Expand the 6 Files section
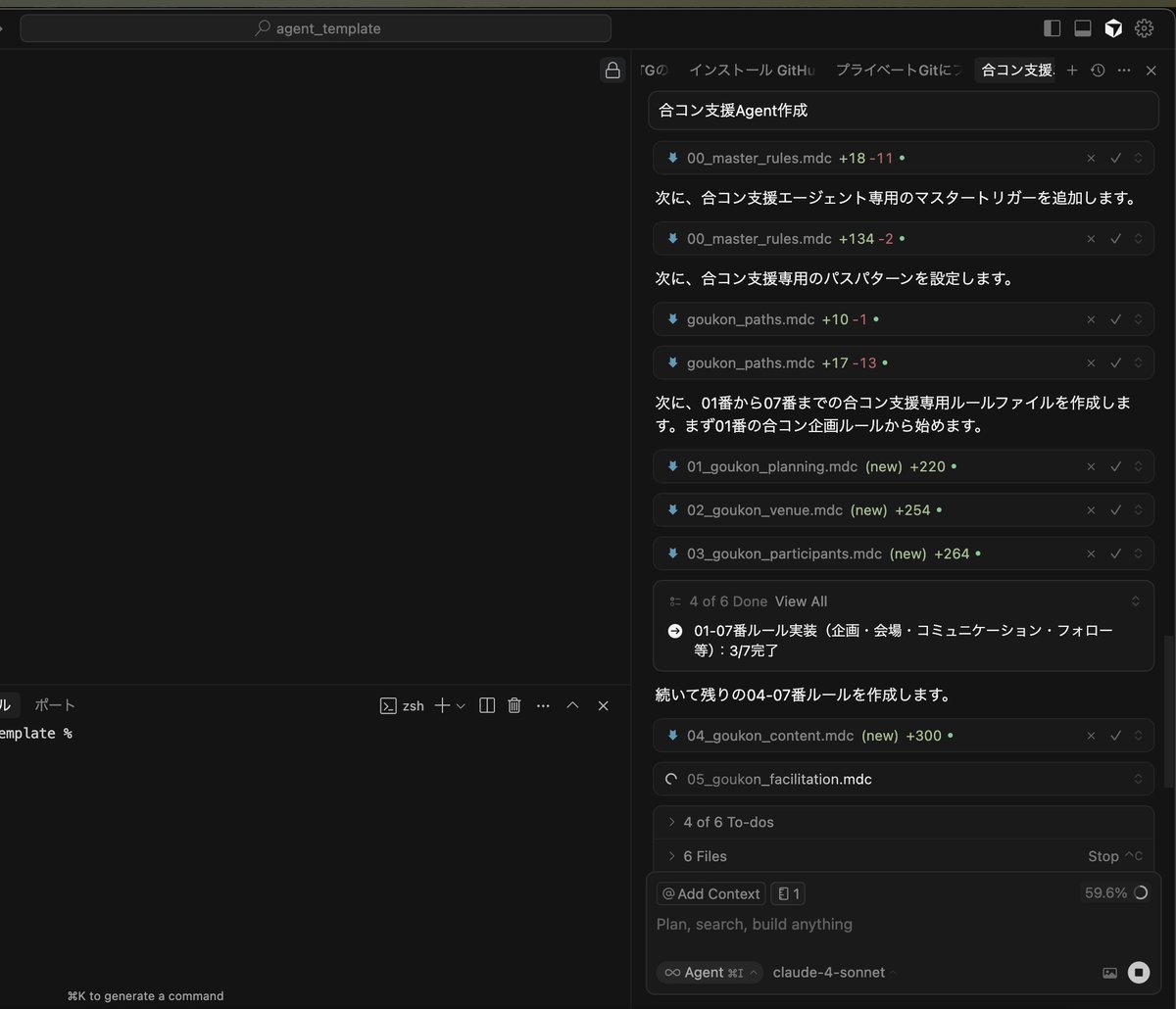The height and width of the screenshot is (1009, 1176). pos(705,856)
